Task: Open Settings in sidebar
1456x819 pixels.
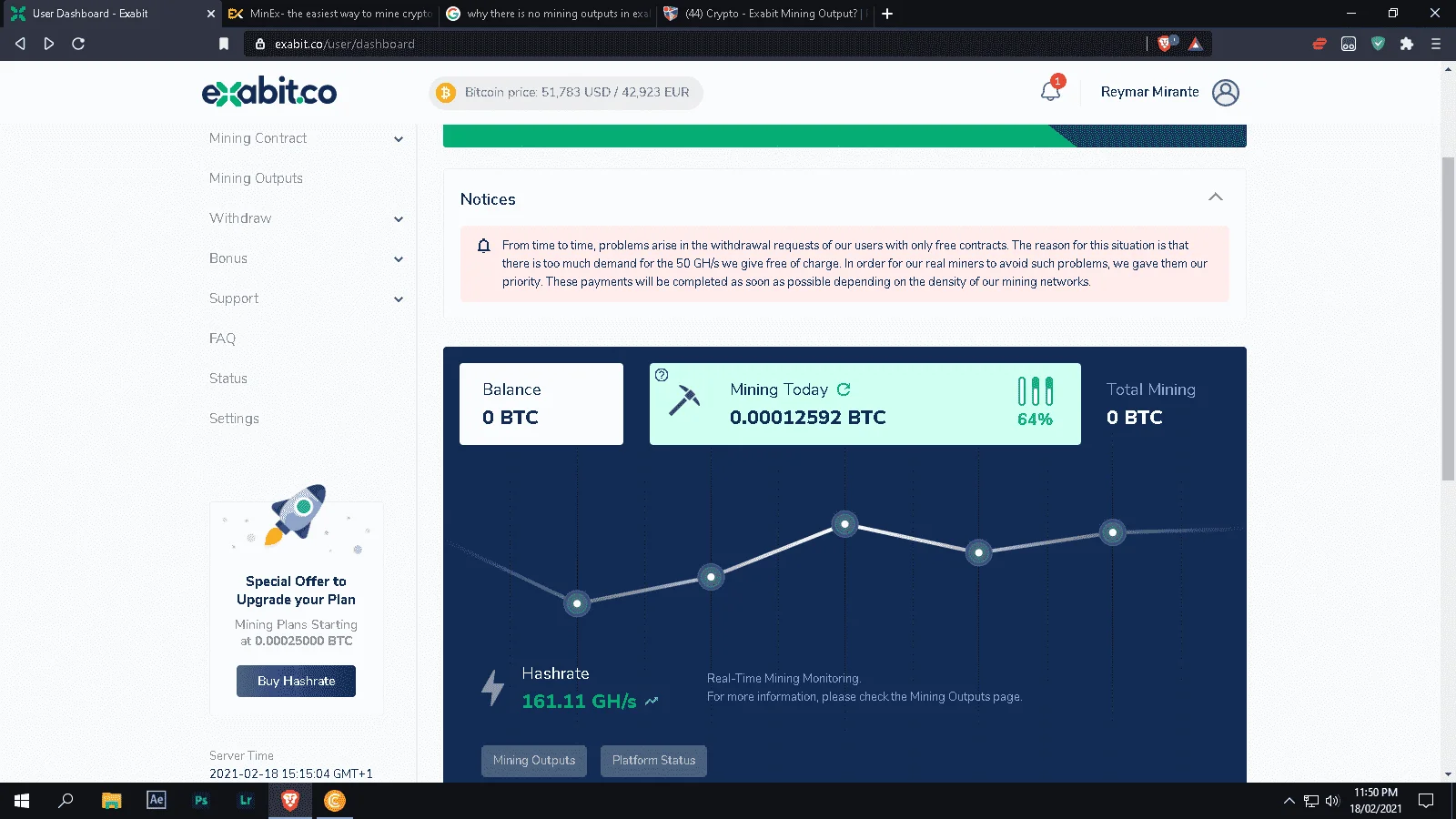Action: (234, 419)
